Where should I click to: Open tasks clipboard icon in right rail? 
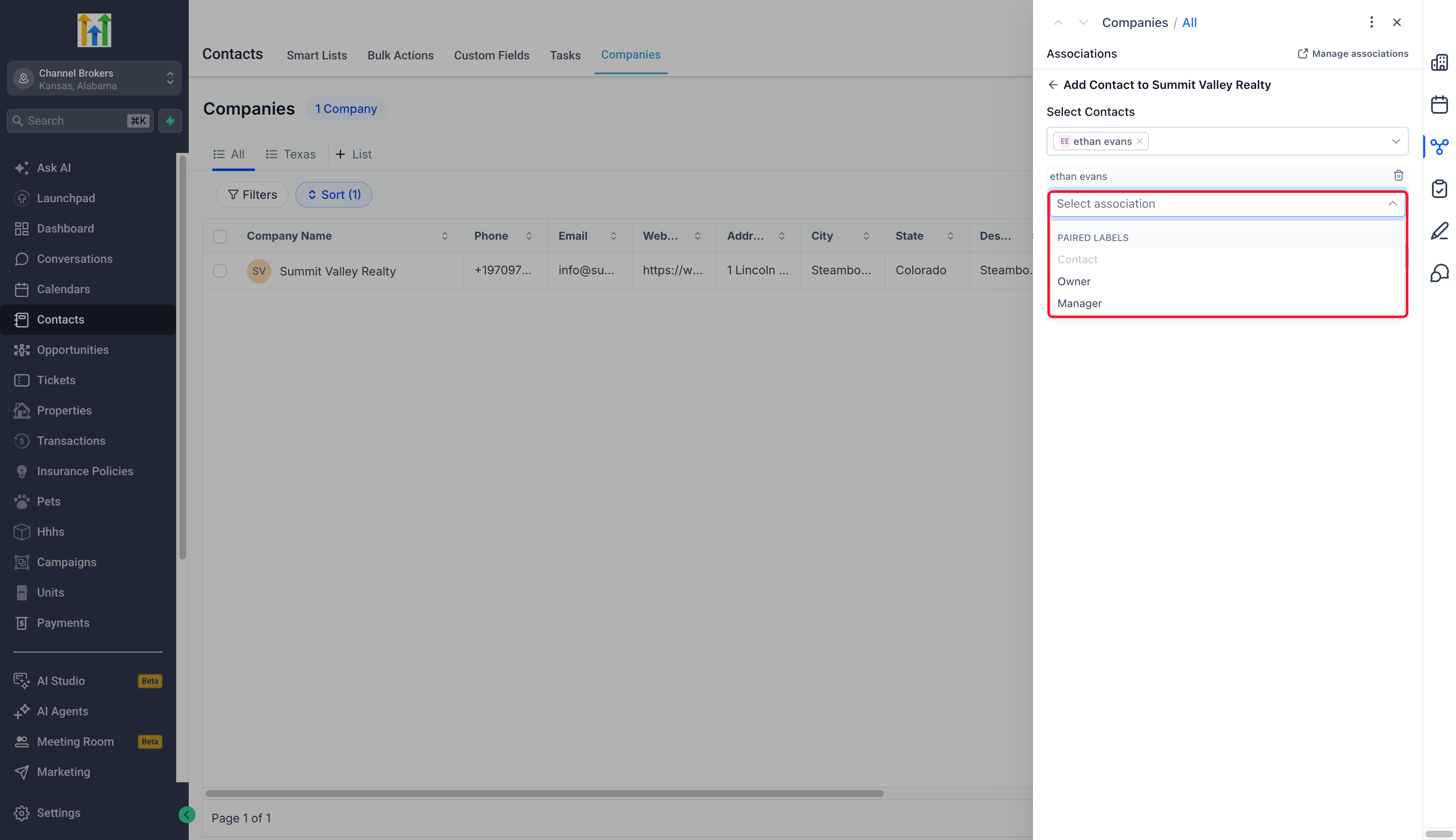point(1439,189)
